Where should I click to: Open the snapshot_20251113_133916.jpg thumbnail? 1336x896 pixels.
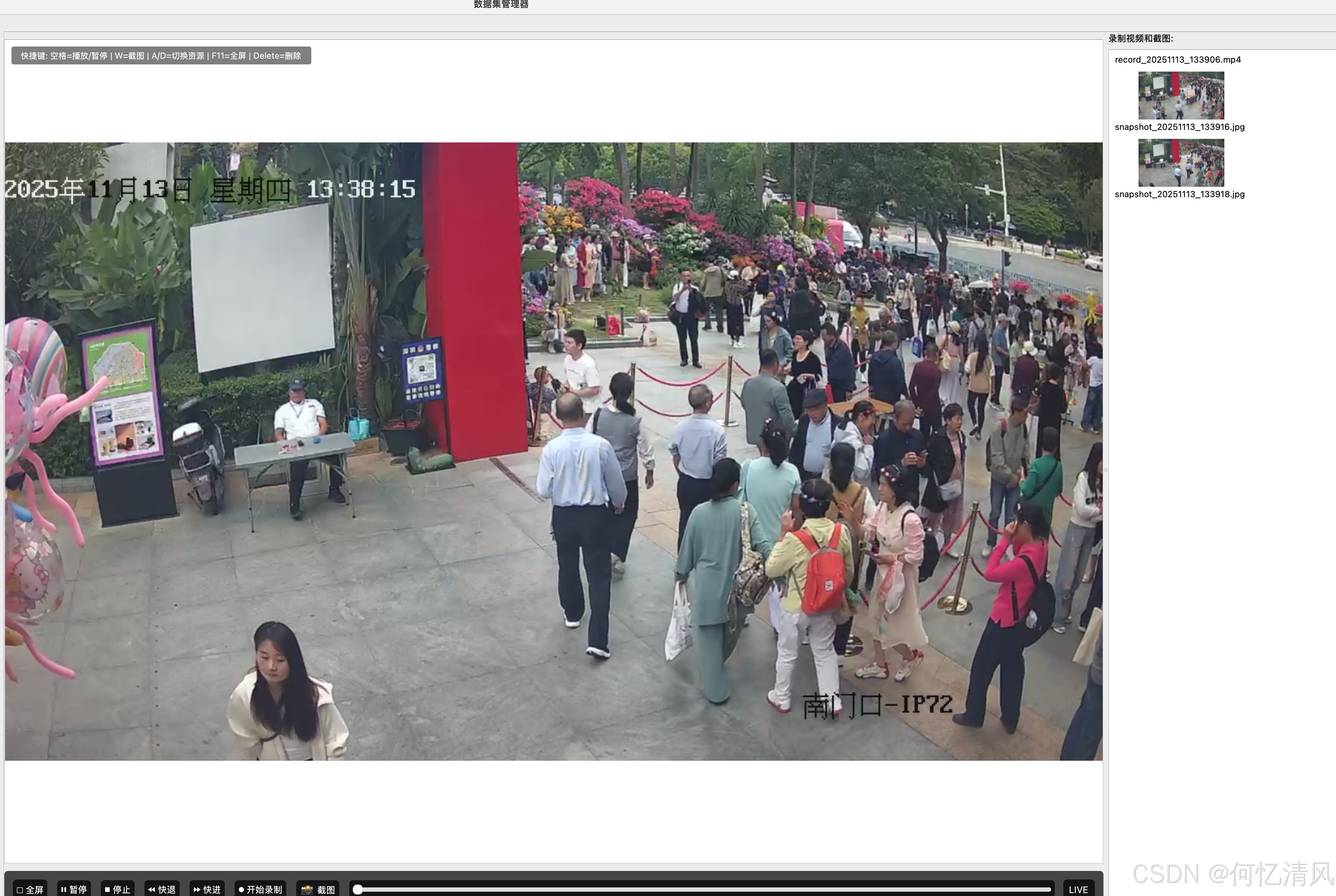[1181, 95]
